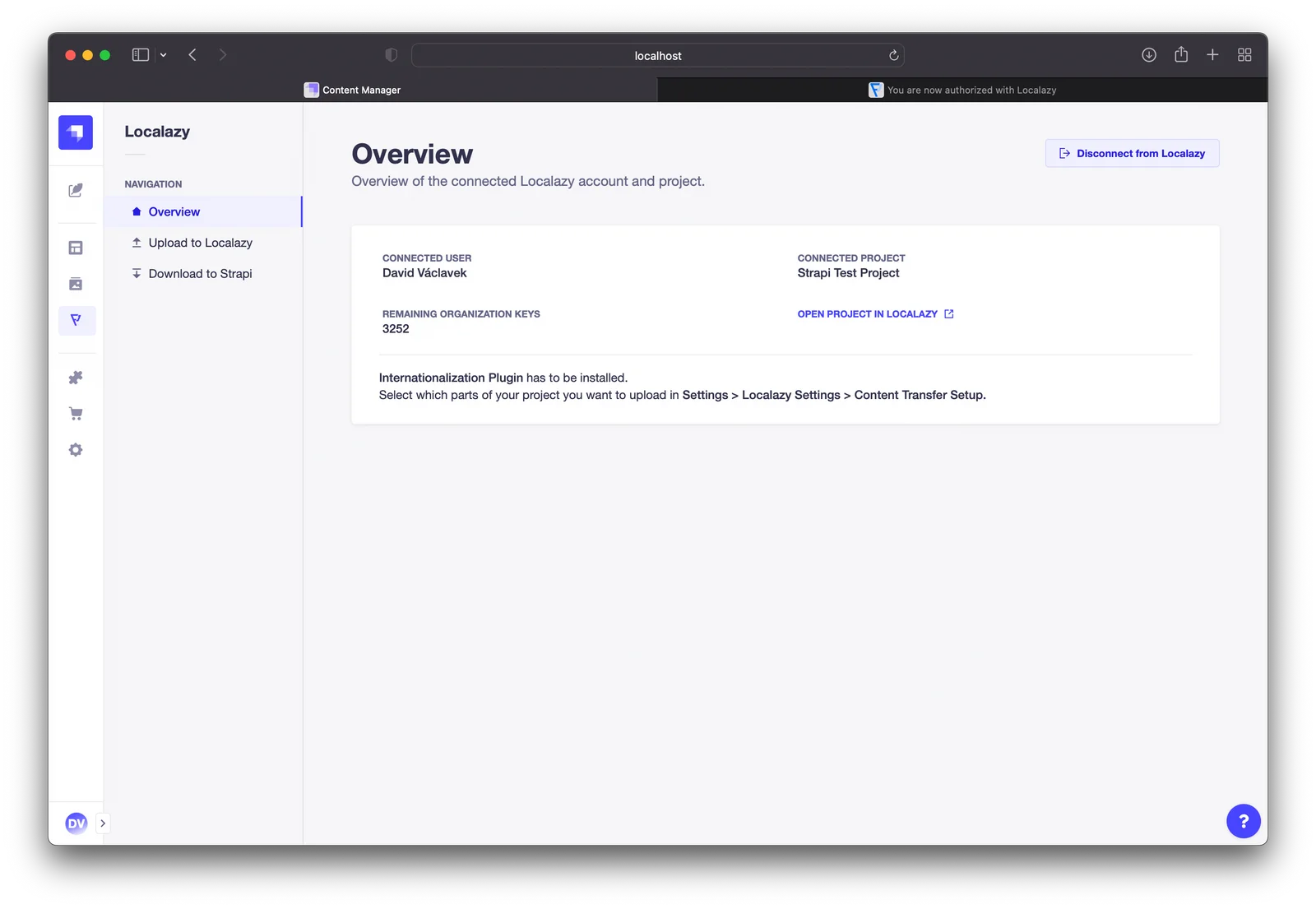1316x909 pixels.
Task: Open the Media Library icon
Action: coord(76,284)
